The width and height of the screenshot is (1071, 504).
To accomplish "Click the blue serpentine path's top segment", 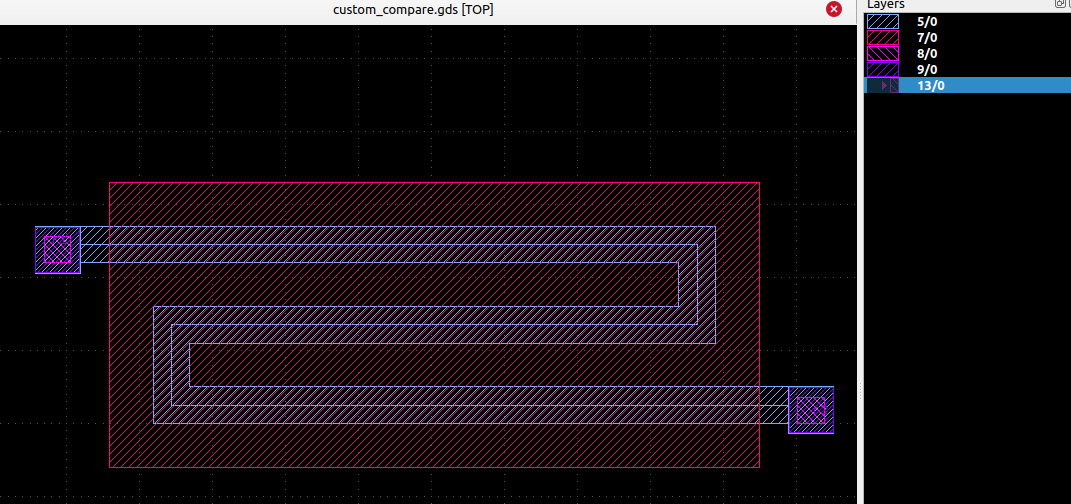I will [398, 244].
